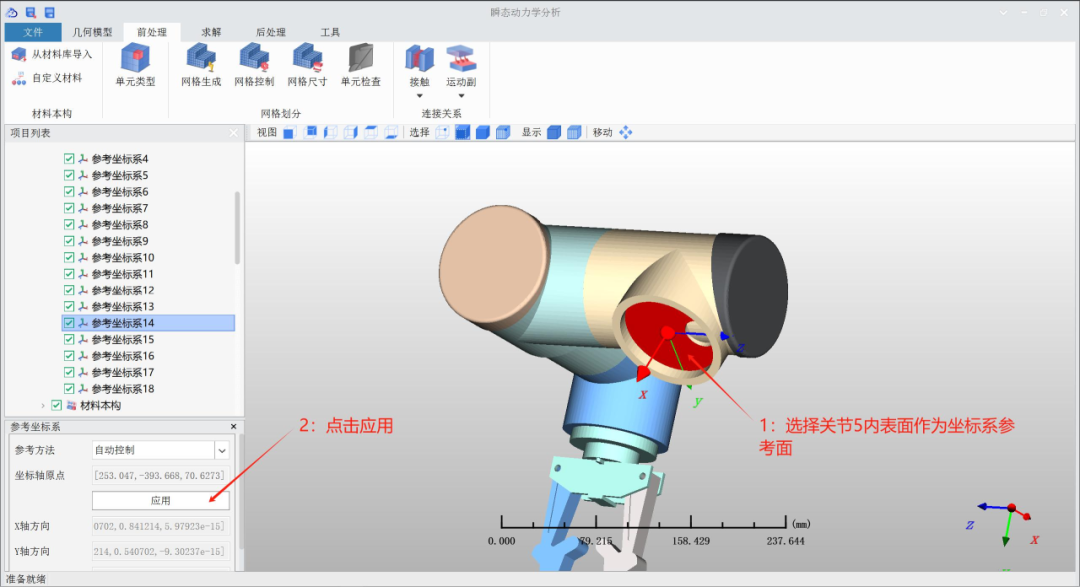Uncheck the 参考坐标系4 checkbox
Viewport: 1080px width, 587px height.
69,158
